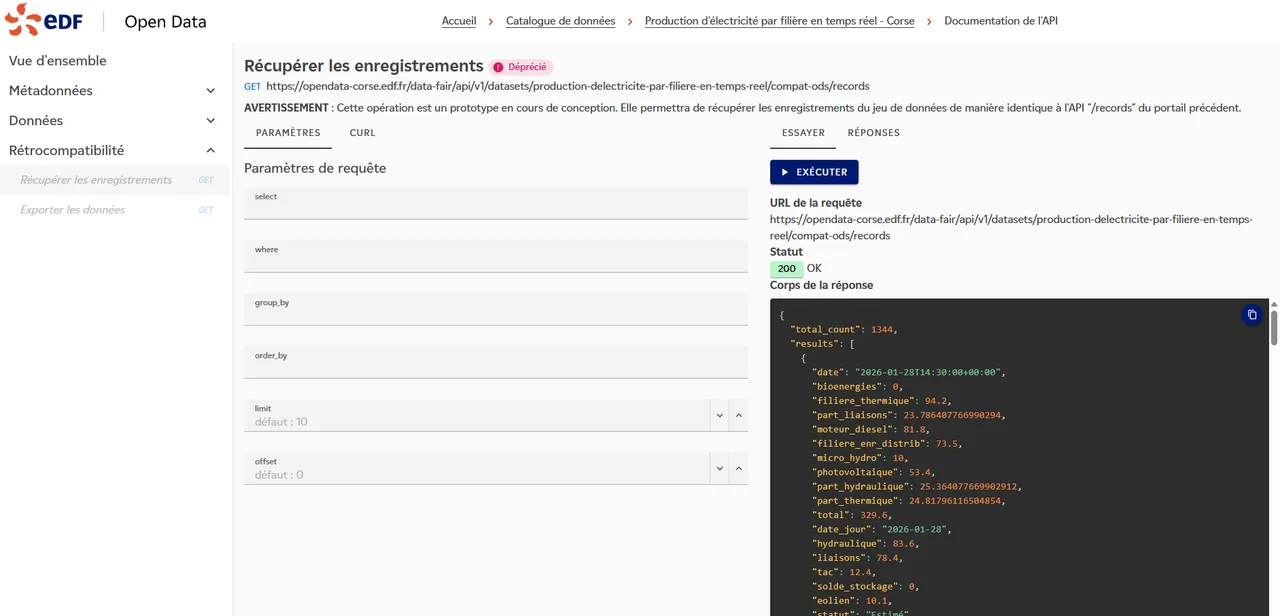
Task: Click the Open Data header title
Action: [x=165, y=22]
